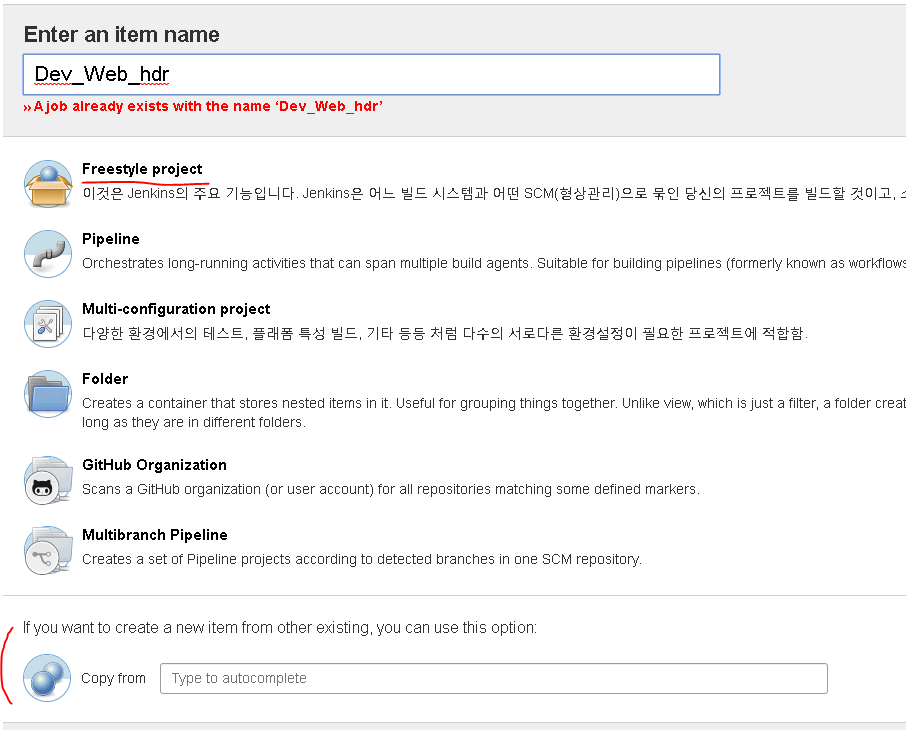This screenshot has height=730, width=906.
Task: Click 'If you want to create a new item' text
Action: [x=280, y=628]
